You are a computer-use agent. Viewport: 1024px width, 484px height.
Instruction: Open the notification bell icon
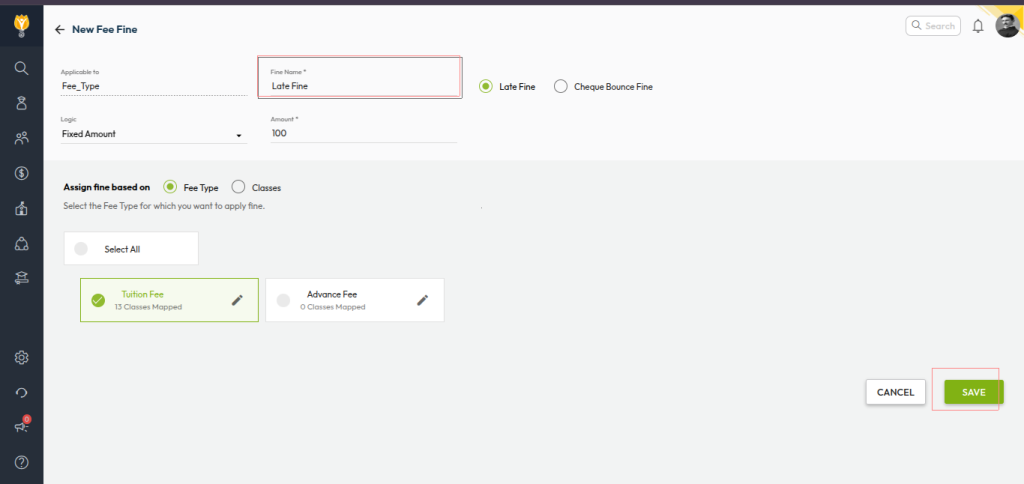pos(978,26)
